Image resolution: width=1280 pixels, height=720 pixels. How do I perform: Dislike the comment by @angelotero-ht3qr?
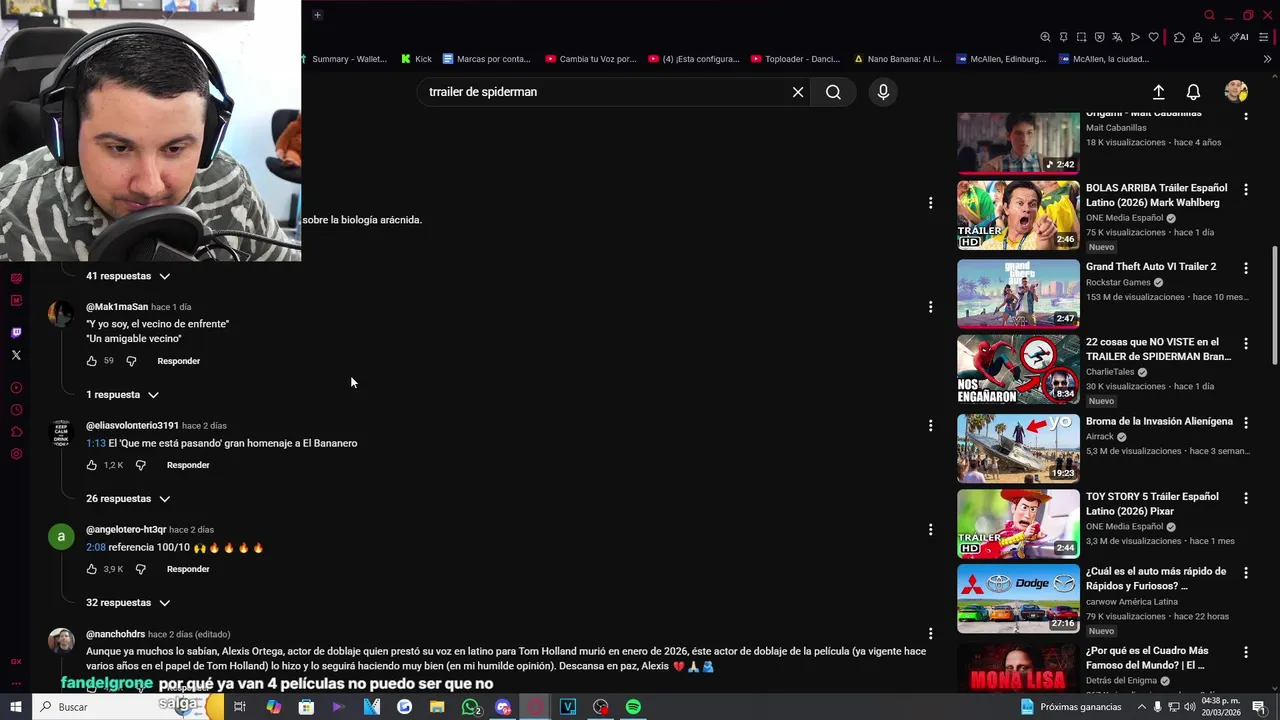140,569
